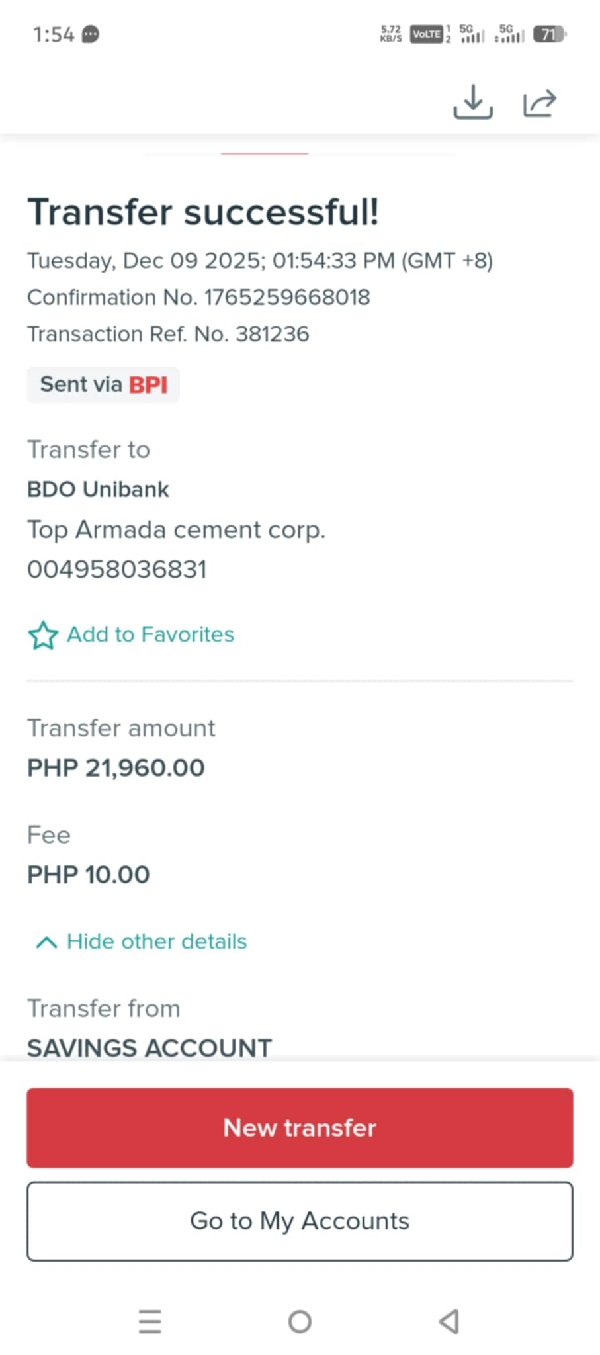The height and width of the screenshot is (1355, 600).
Task: Tap the Transaction Ref. No. 381236 text
Action: [x=168, y=334]
